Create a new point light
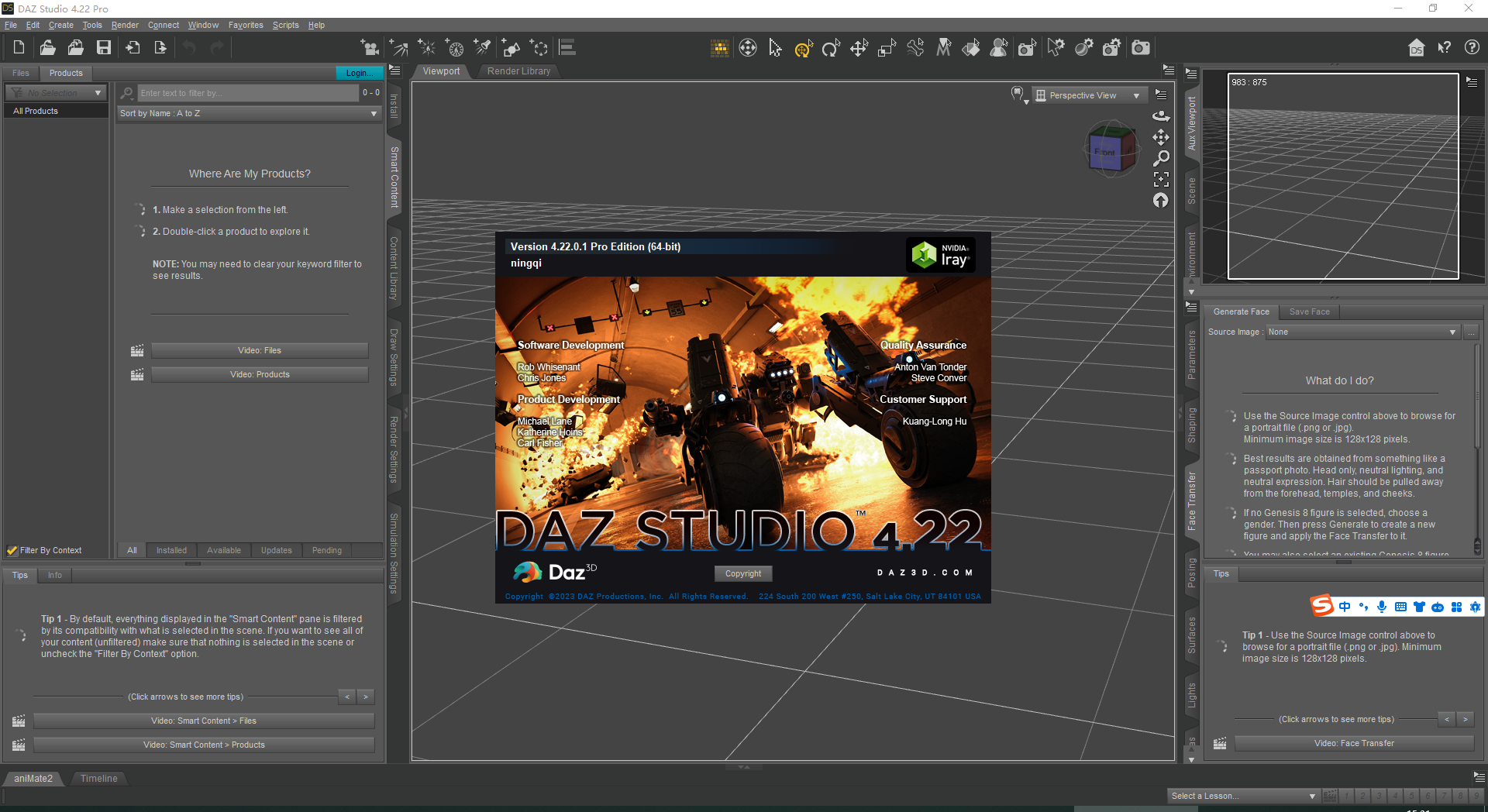This screenshot has width=1488, height=812. [x=426, y=48]
